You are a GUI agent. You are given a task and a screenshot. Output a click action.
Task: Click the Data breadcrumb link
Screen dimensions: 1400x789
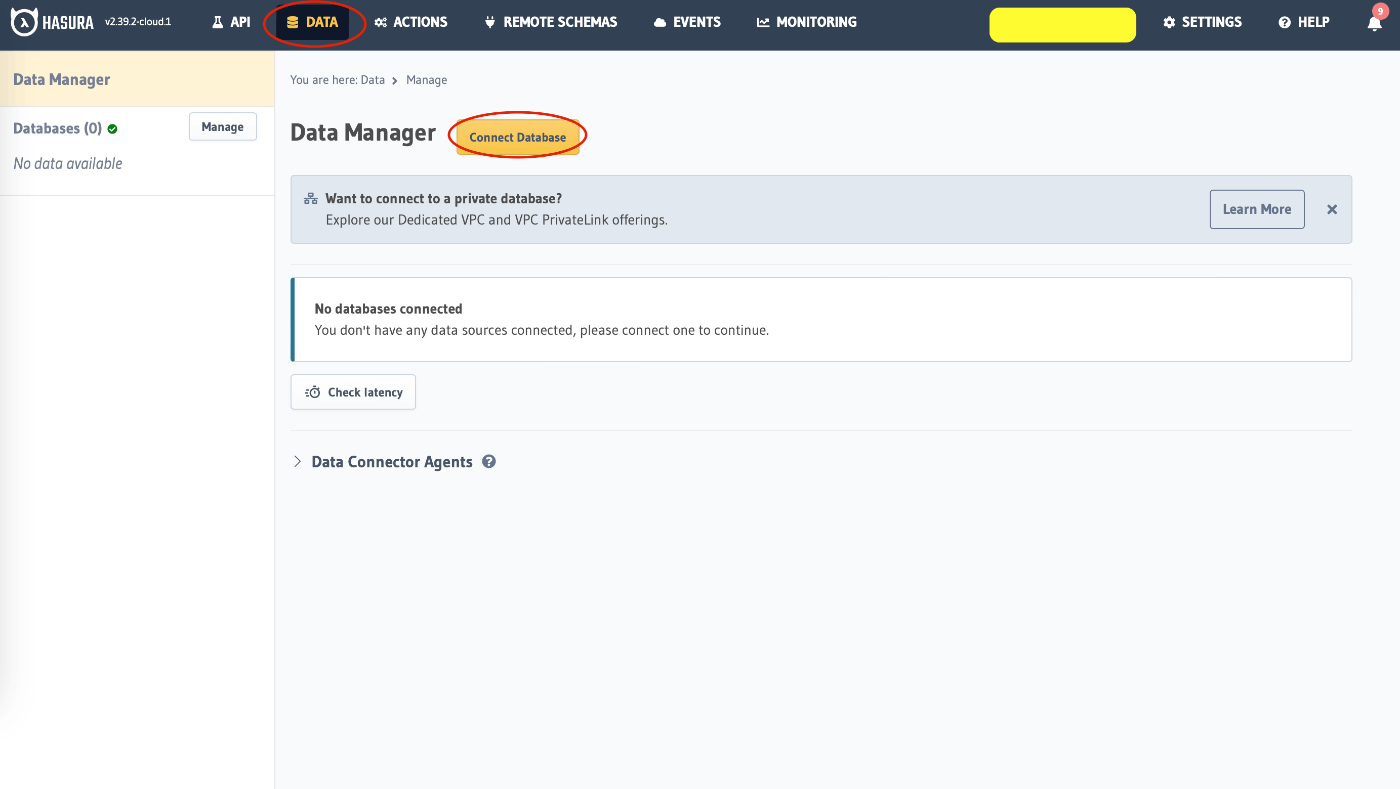(373, 80)
